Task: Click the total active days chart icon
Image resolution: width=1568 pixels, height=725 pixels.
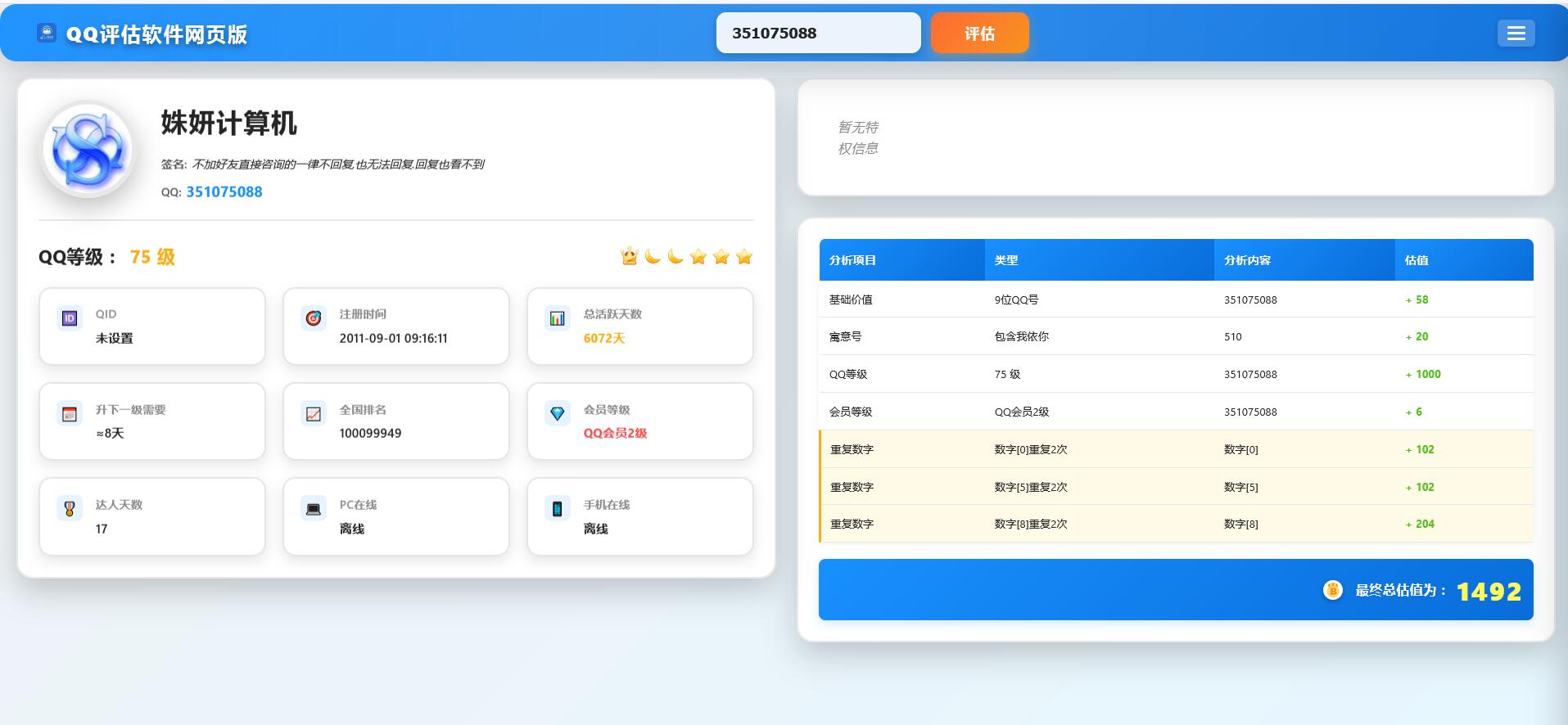Action: [558, 318]
